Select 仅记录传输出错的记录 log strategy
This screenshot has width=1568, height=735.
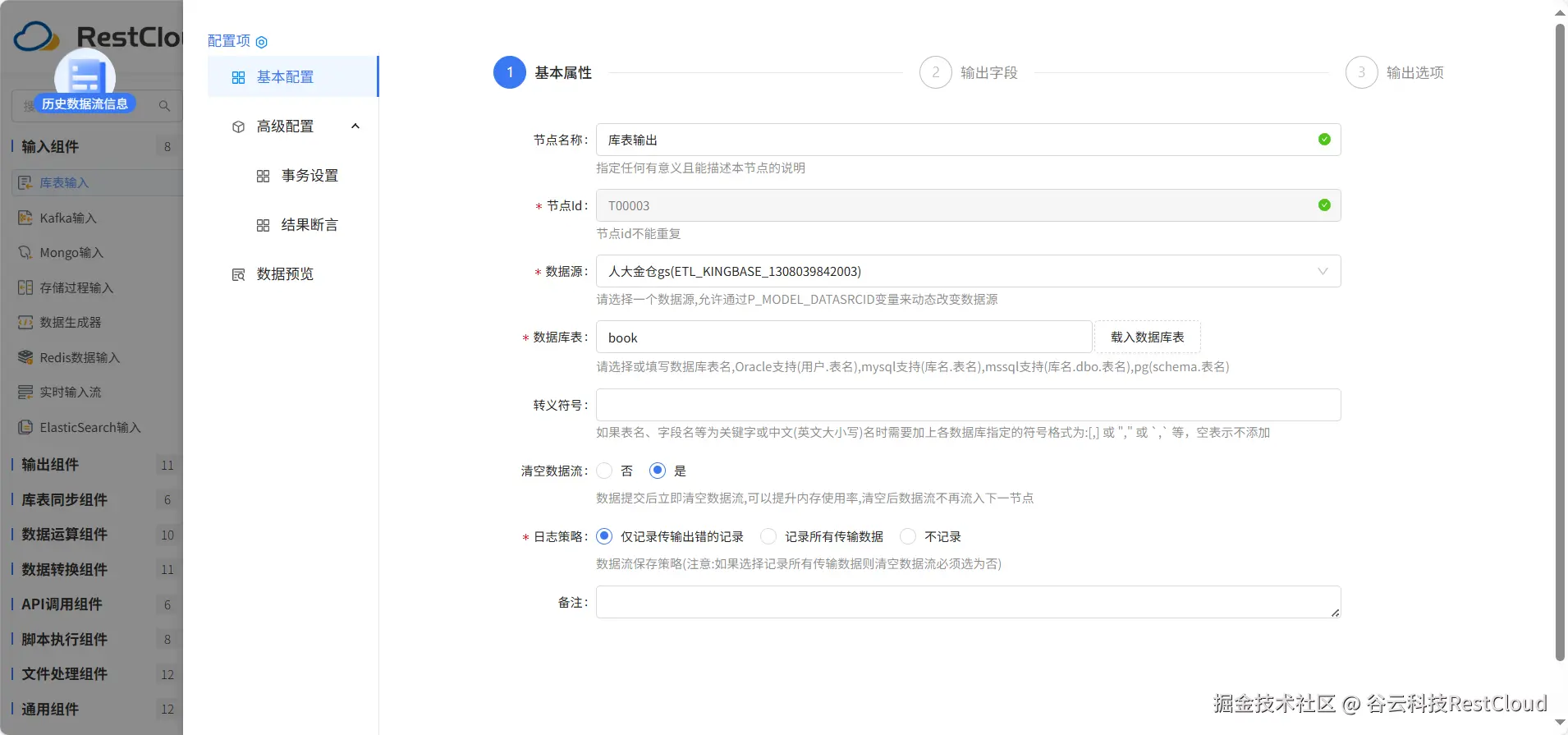pyautogui.click(x=604, y=536)
